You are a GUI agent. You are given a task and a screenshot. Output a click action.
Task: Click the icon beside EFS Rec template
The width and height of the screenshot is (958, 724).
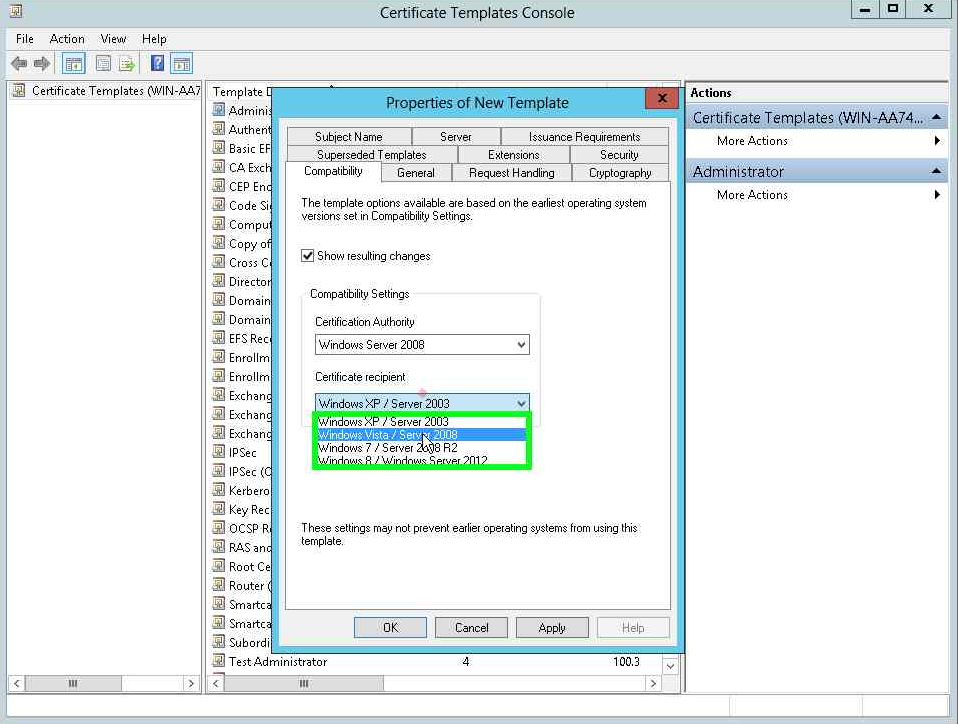coord(219,337)
